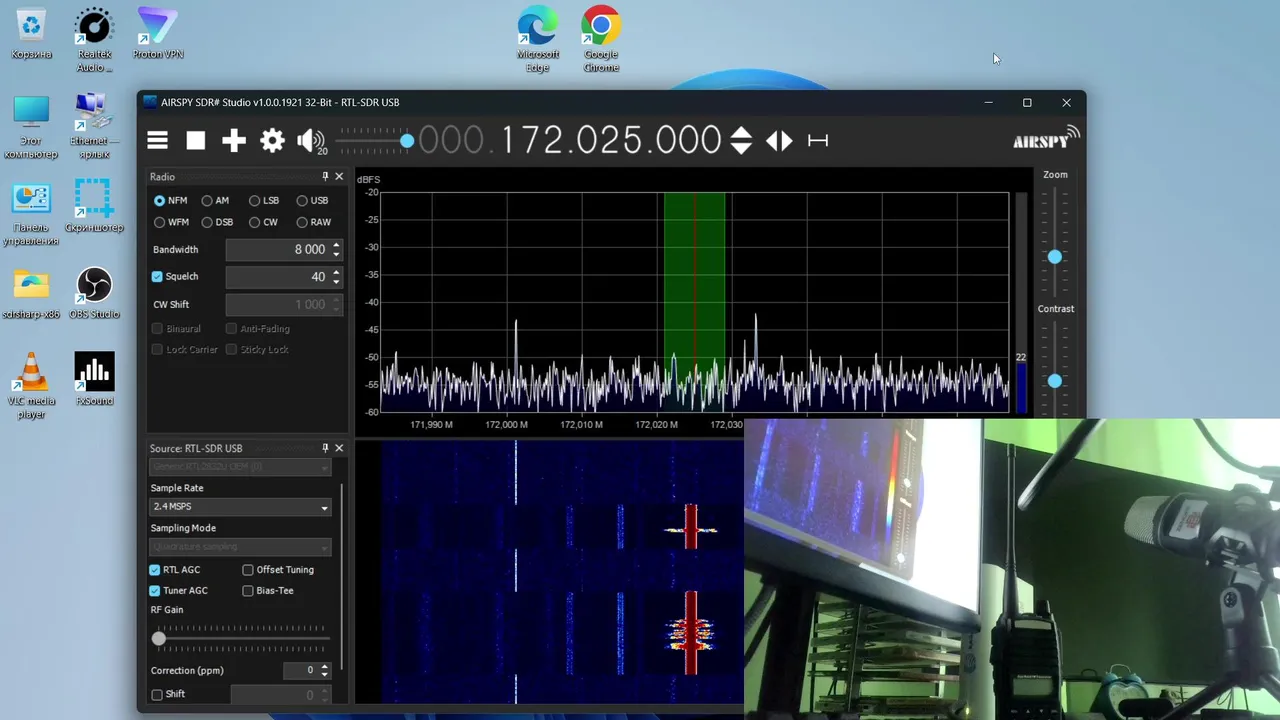The width and height of the screenshot is (1280, 720).
Task: Select AM demodulation mode
Action: point(215,200)
